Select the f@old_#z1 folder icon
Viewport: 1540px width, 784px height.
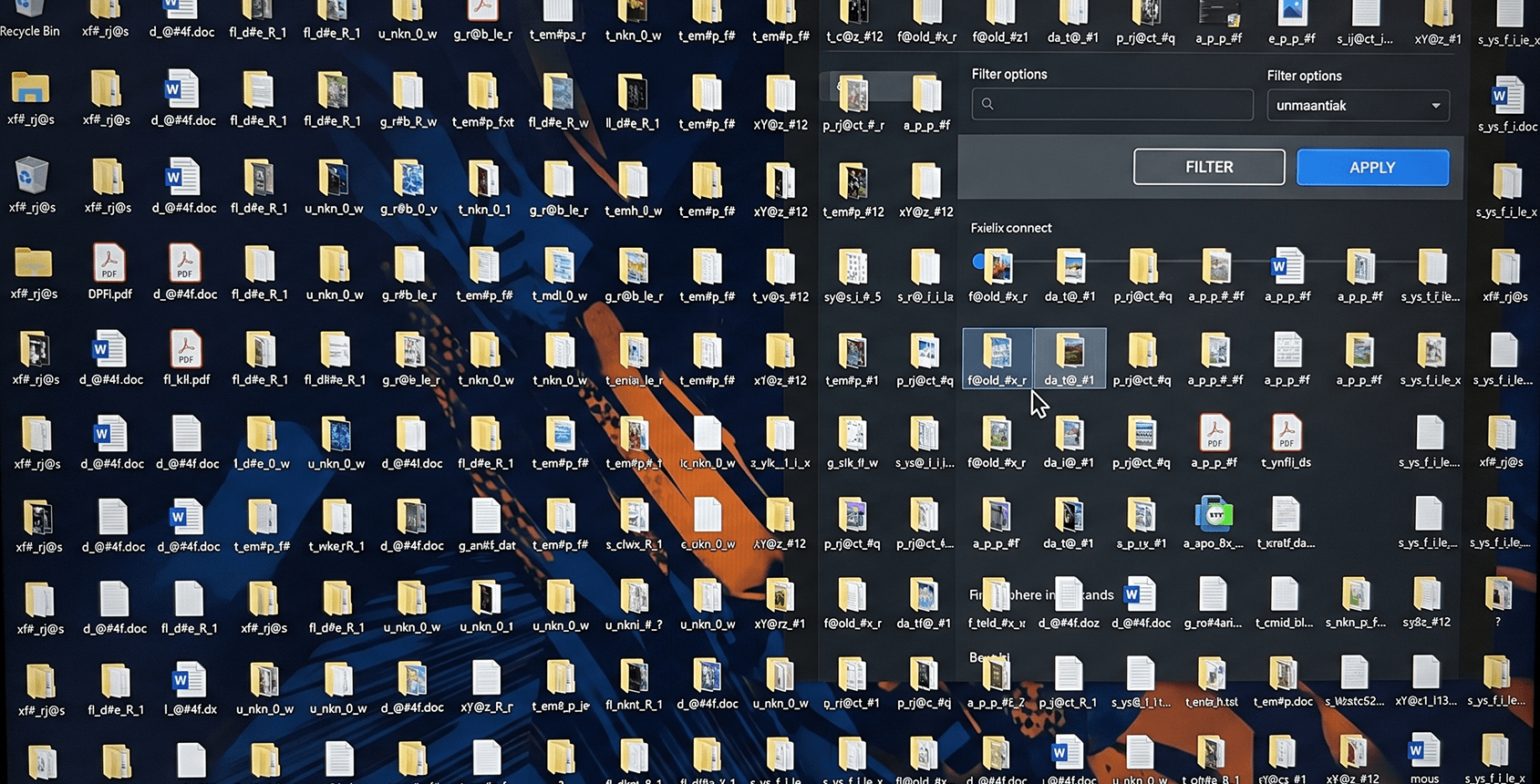point(1000,13)
